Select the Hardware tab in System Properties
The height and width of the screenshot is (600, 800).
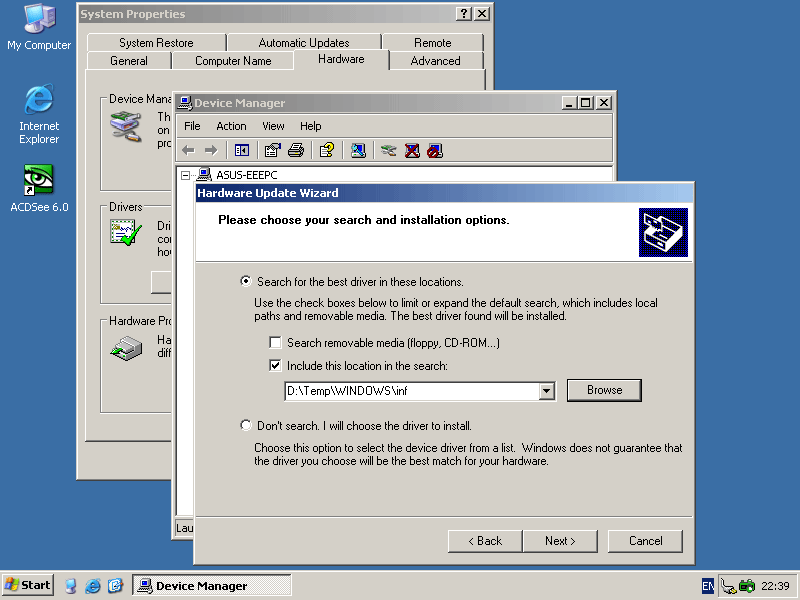(x=341, y=59)
